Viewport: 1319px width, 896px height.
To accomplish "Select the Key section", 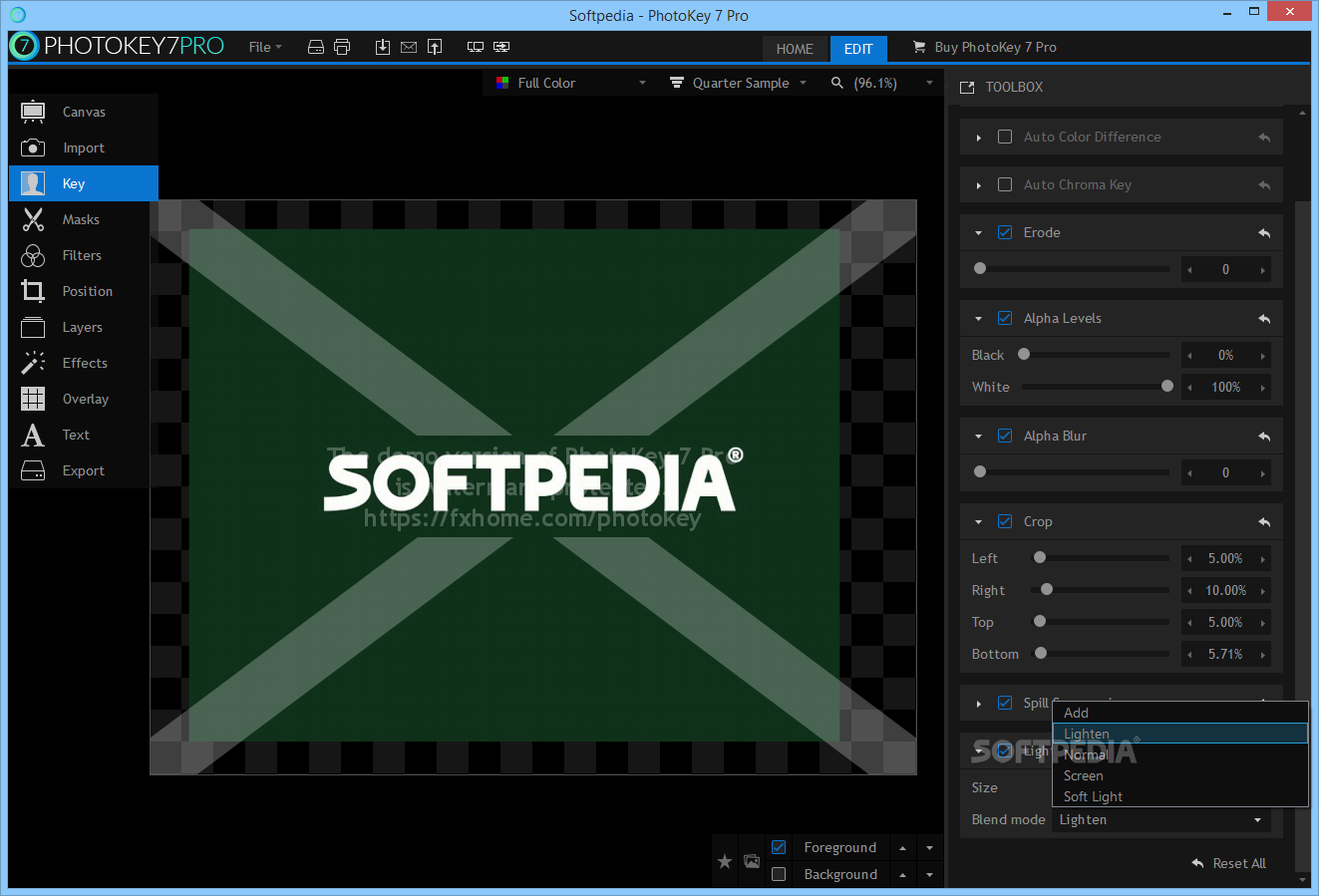I will pos(84,183).
